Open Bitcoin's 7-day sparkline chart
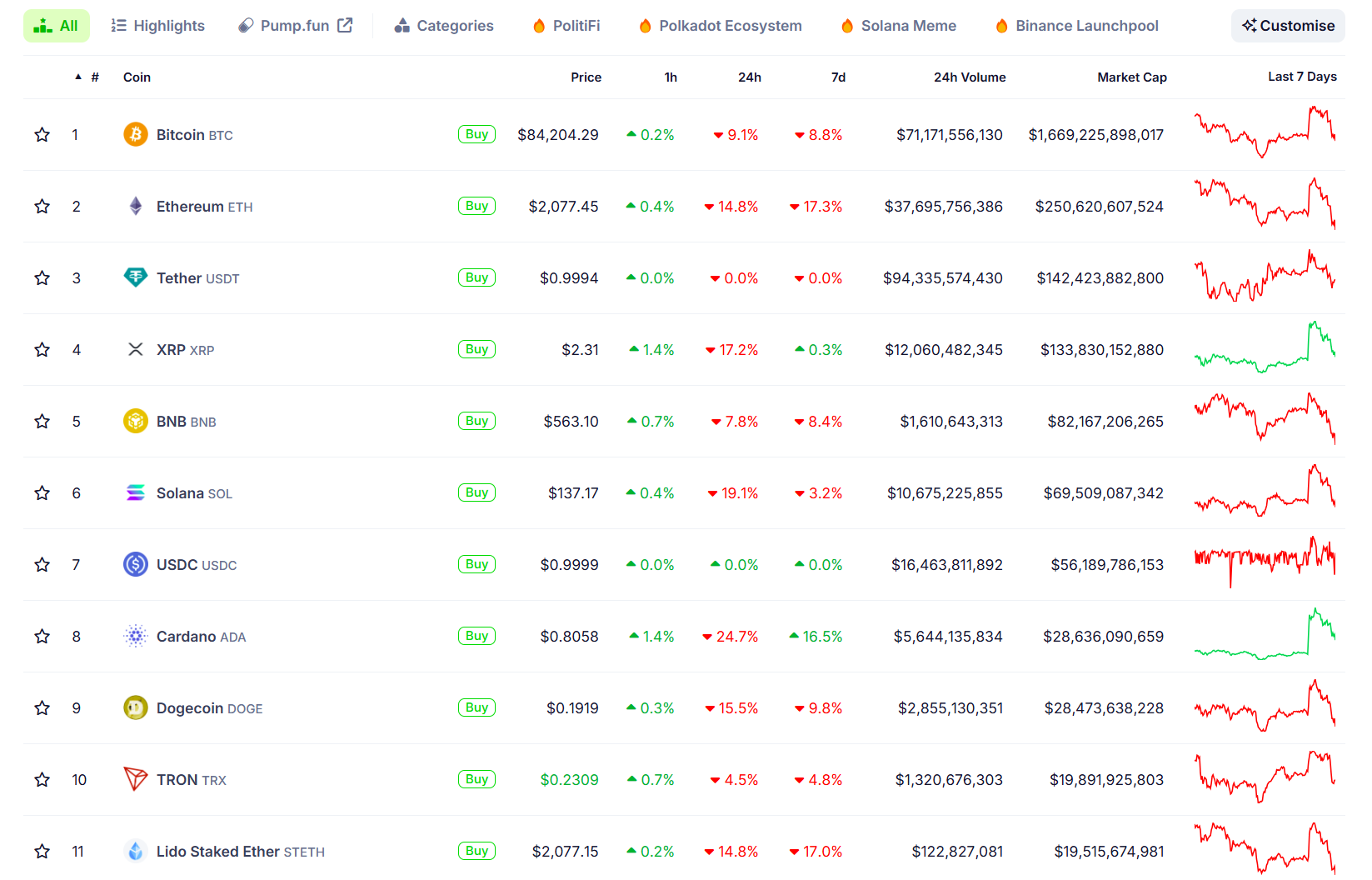1372x880 pixels. point(1265,132)
